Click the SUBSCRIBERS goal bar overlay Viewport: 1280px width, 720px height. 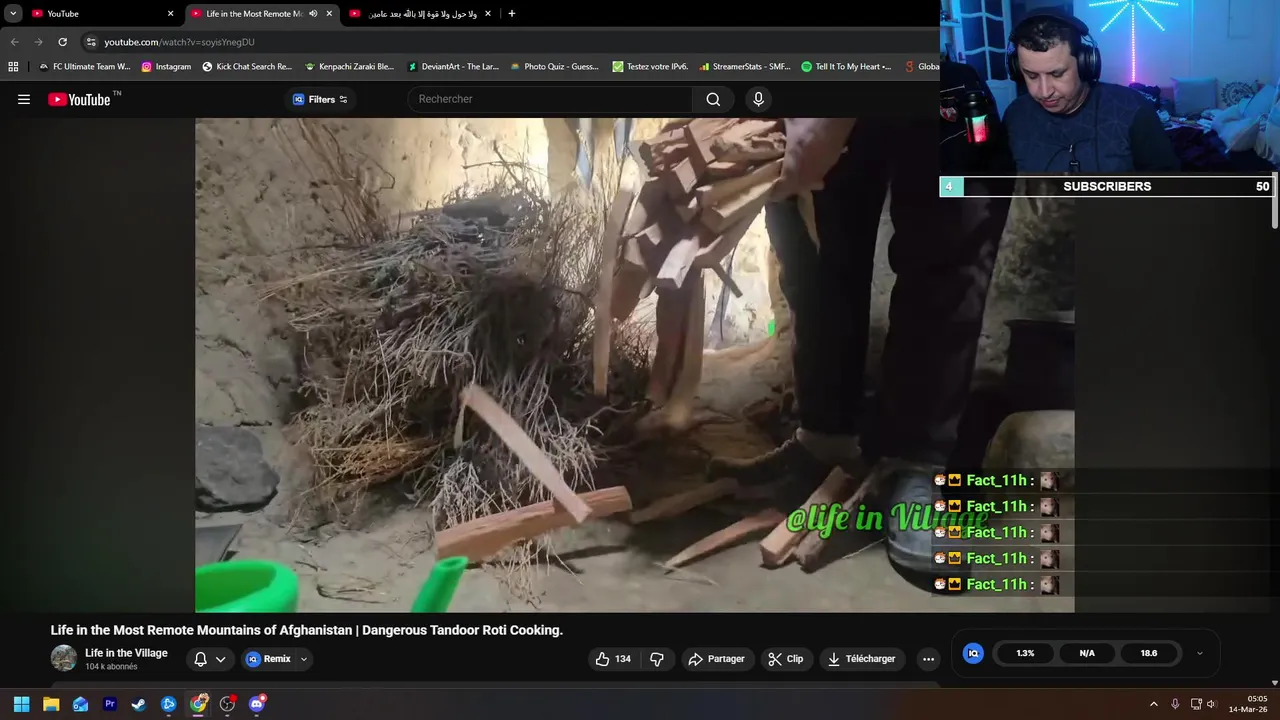[x=1107, y=186]
